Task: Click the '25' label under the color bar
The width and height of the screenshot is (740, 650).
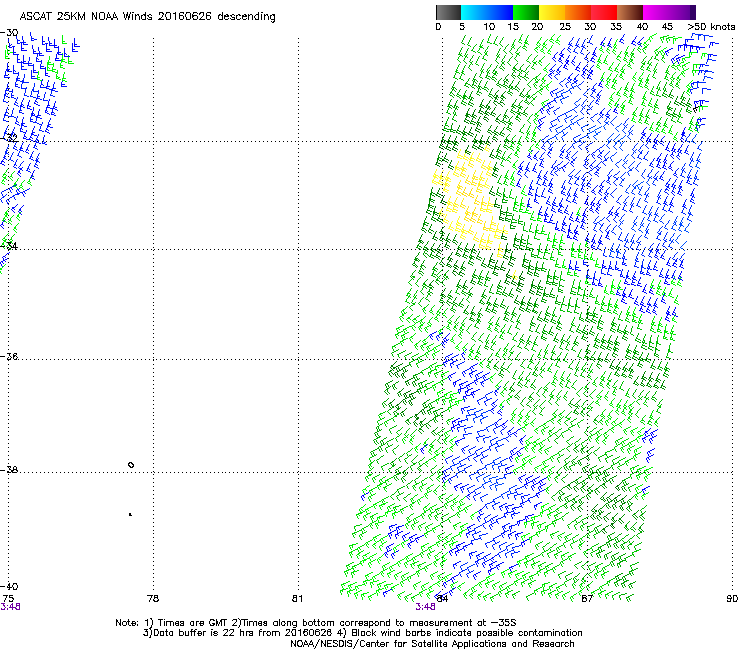Action: click(x=565, y=27)
